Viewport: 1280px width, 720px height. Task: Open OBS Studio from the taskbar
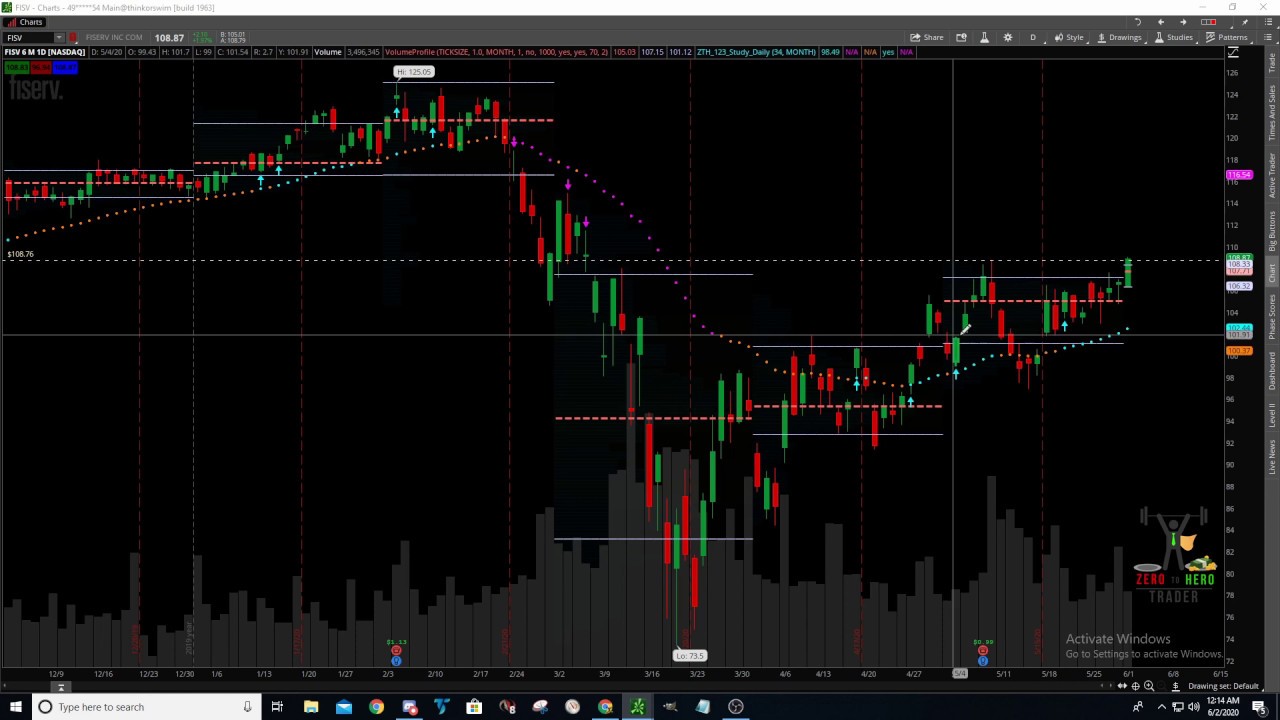[735, 707]
